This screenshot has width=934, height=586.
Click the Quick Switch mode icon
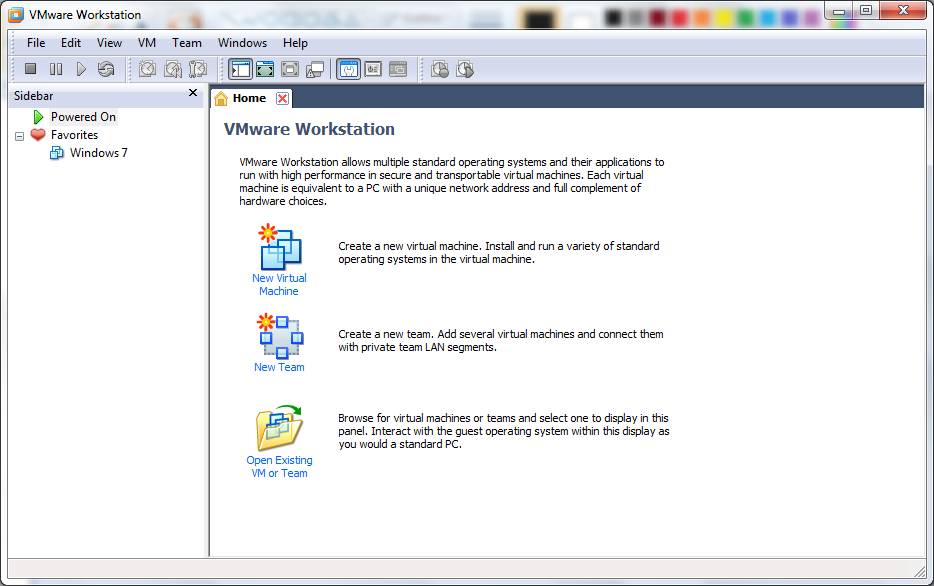[x=290, y=70]
